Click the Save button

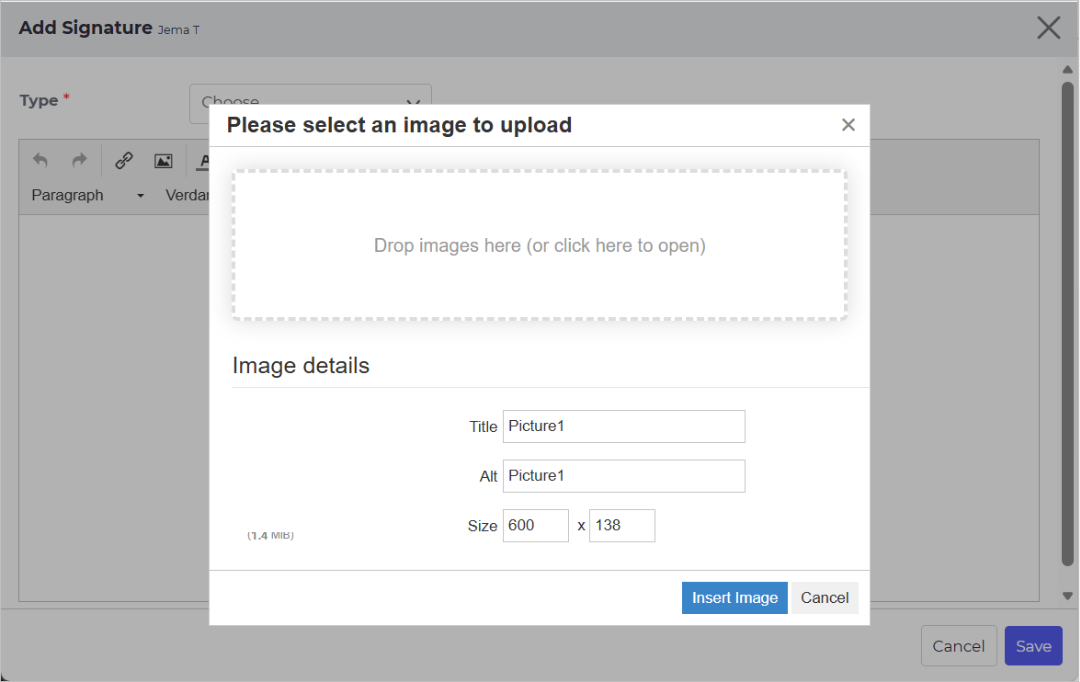point(1033,646)
